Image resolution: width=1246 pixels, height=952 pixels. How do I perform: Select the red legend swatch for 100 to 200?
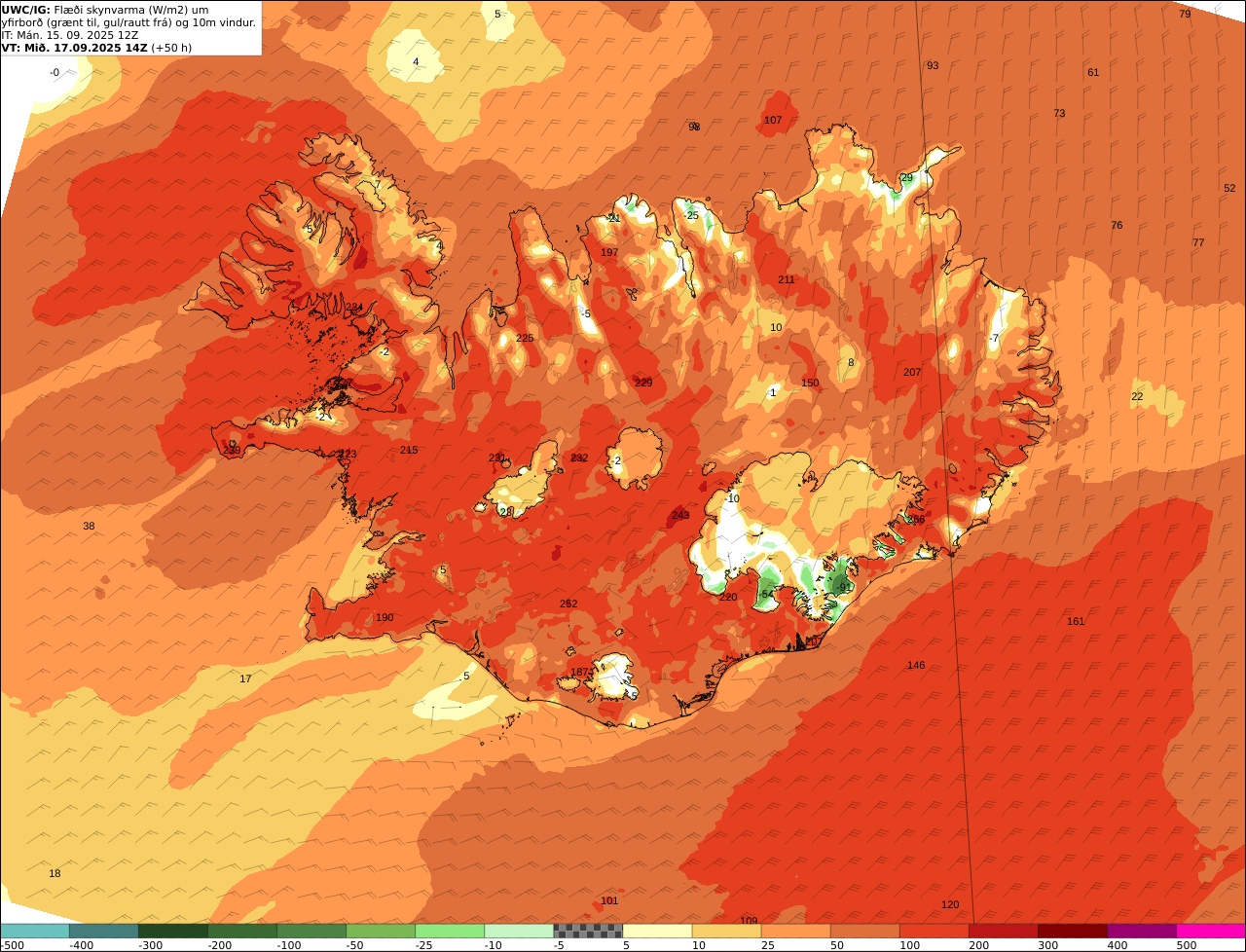pos(934,932)
